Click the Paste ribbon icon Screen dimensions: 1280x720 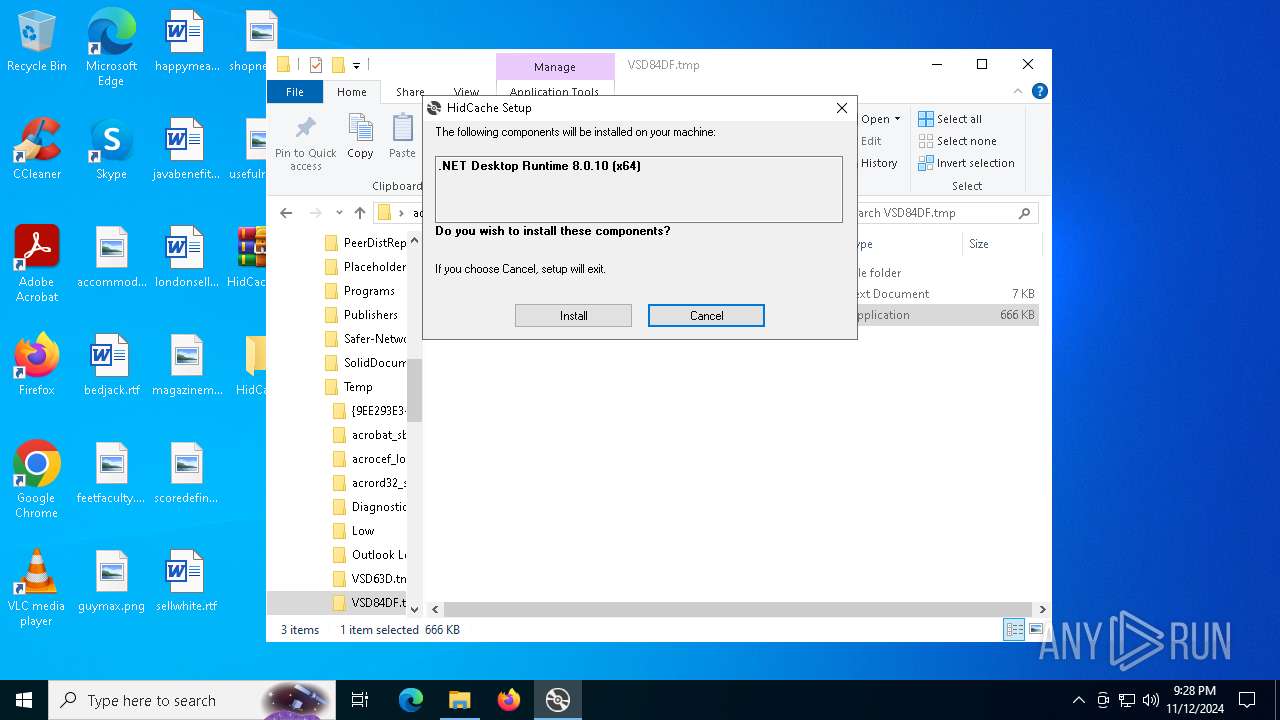click(x=402, y=136)
